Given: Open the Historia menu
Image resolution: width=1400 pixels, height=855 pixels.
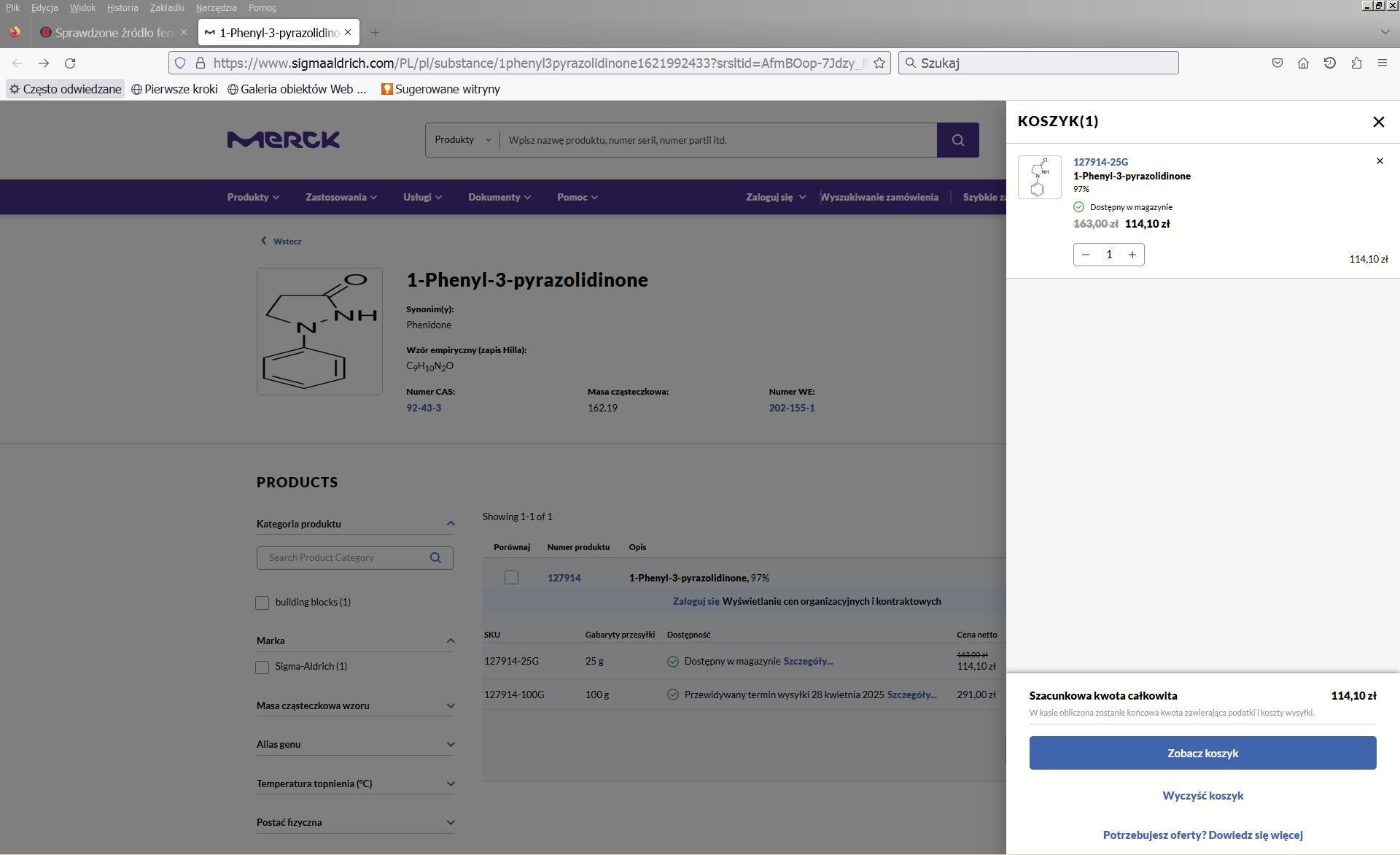Looking at the screenshot, I should pyautogui.click(x=122, y=7).
